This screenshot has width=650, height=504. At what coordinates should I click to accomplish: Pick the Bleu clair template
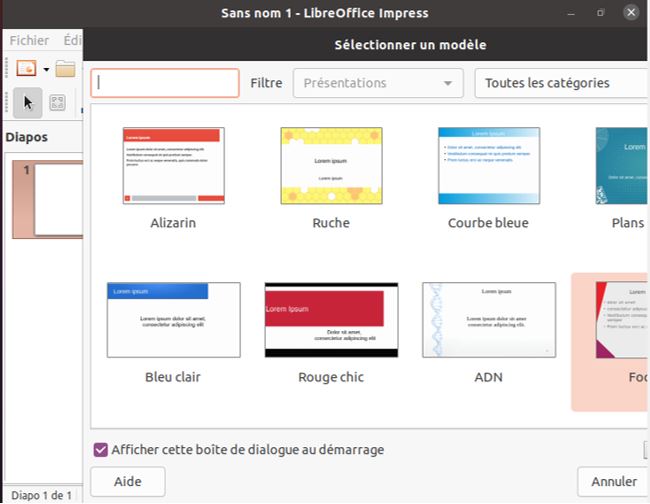click(173, 319)
